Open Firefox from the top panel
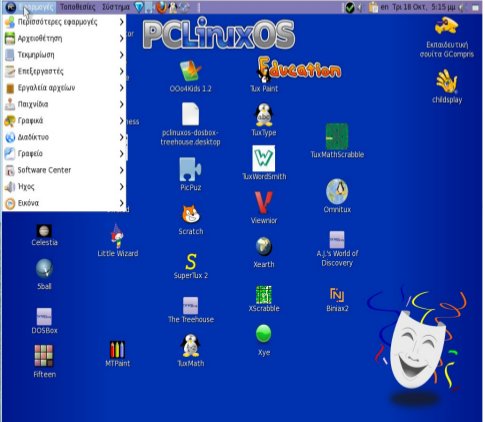The height and width of the screenshot is (422, 485). click(x=161, y=7)
